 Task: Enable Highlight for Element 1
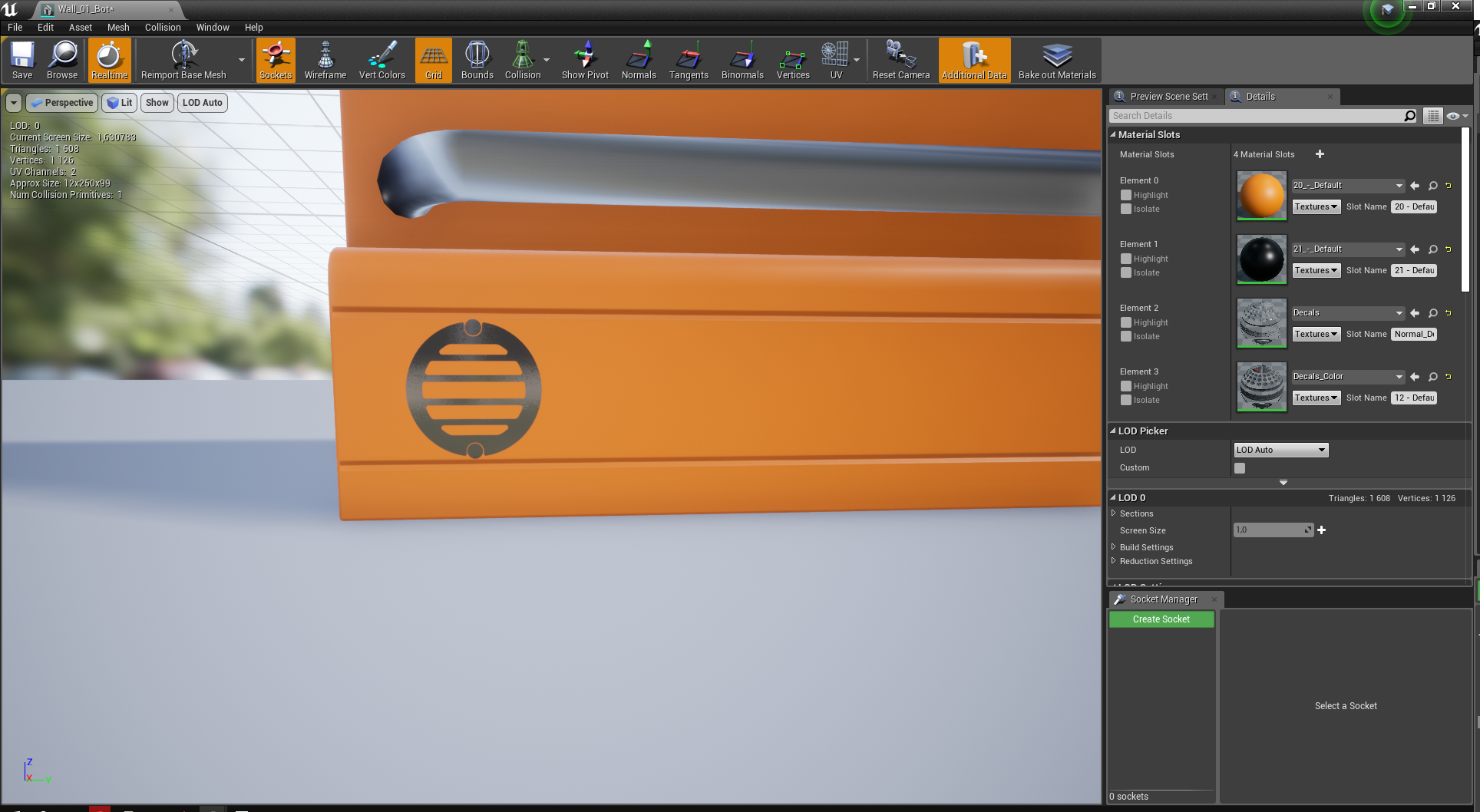coord(1126,259)
